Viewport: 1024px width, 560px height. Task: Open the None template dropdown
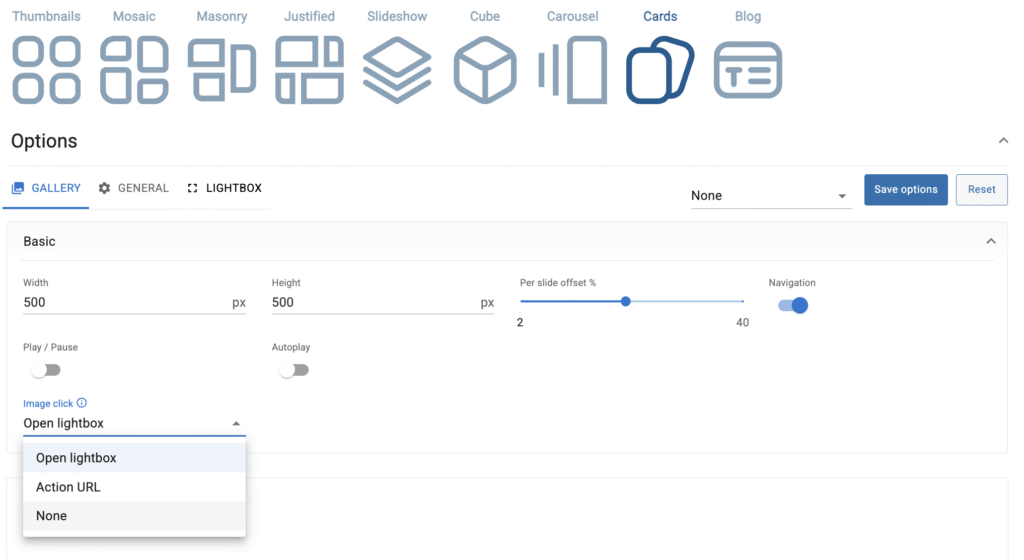pyautogui.click(x=770, y=196)
